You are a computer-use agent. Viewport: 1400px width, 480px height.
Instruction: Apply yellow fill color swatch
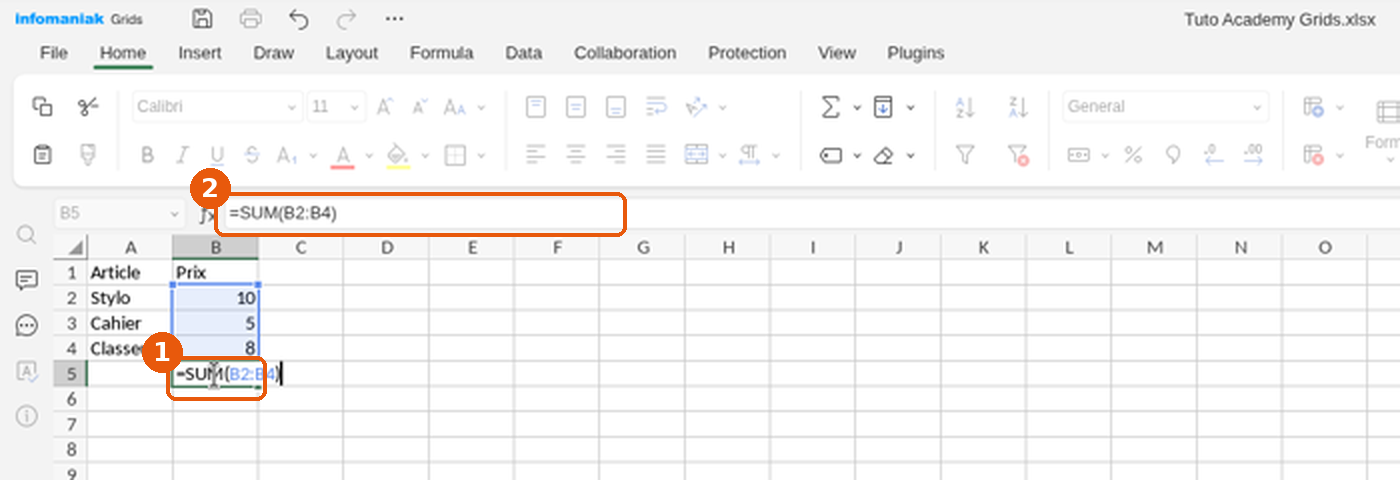pyautogui.click(x=398, y=155)
